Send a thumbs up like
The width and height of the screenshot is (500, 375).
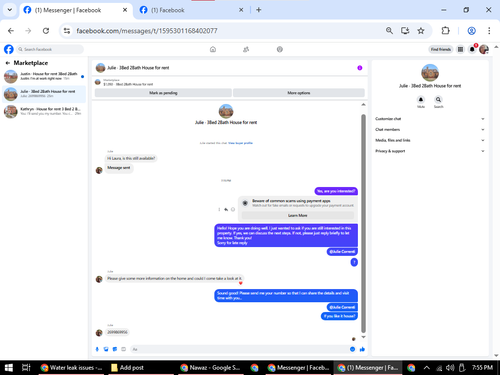[x=362, y=349]
